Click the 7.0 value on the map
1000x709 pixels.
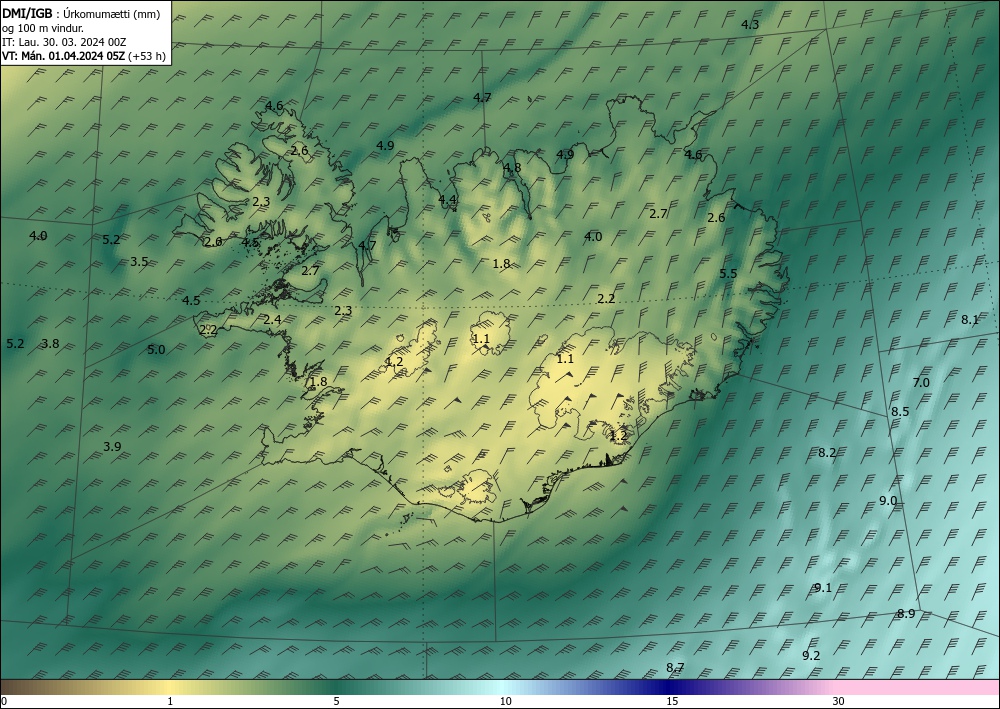pos(921,383)
